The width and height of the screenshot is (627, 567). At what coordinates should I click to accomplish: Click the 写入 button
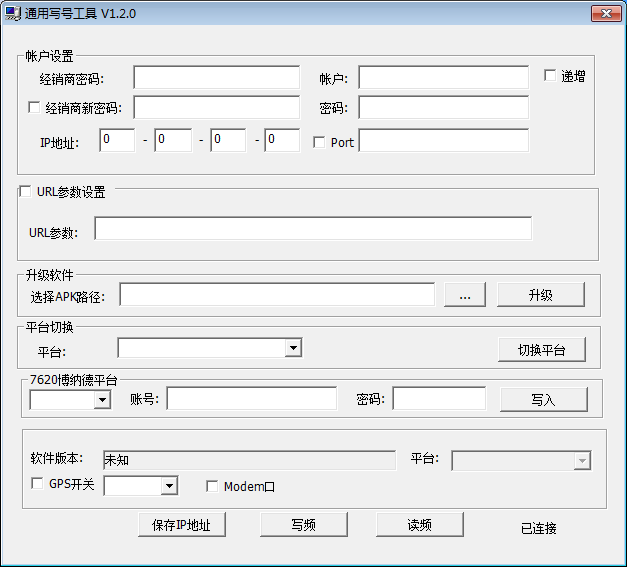pyautogui.click(x=544, y=399)
